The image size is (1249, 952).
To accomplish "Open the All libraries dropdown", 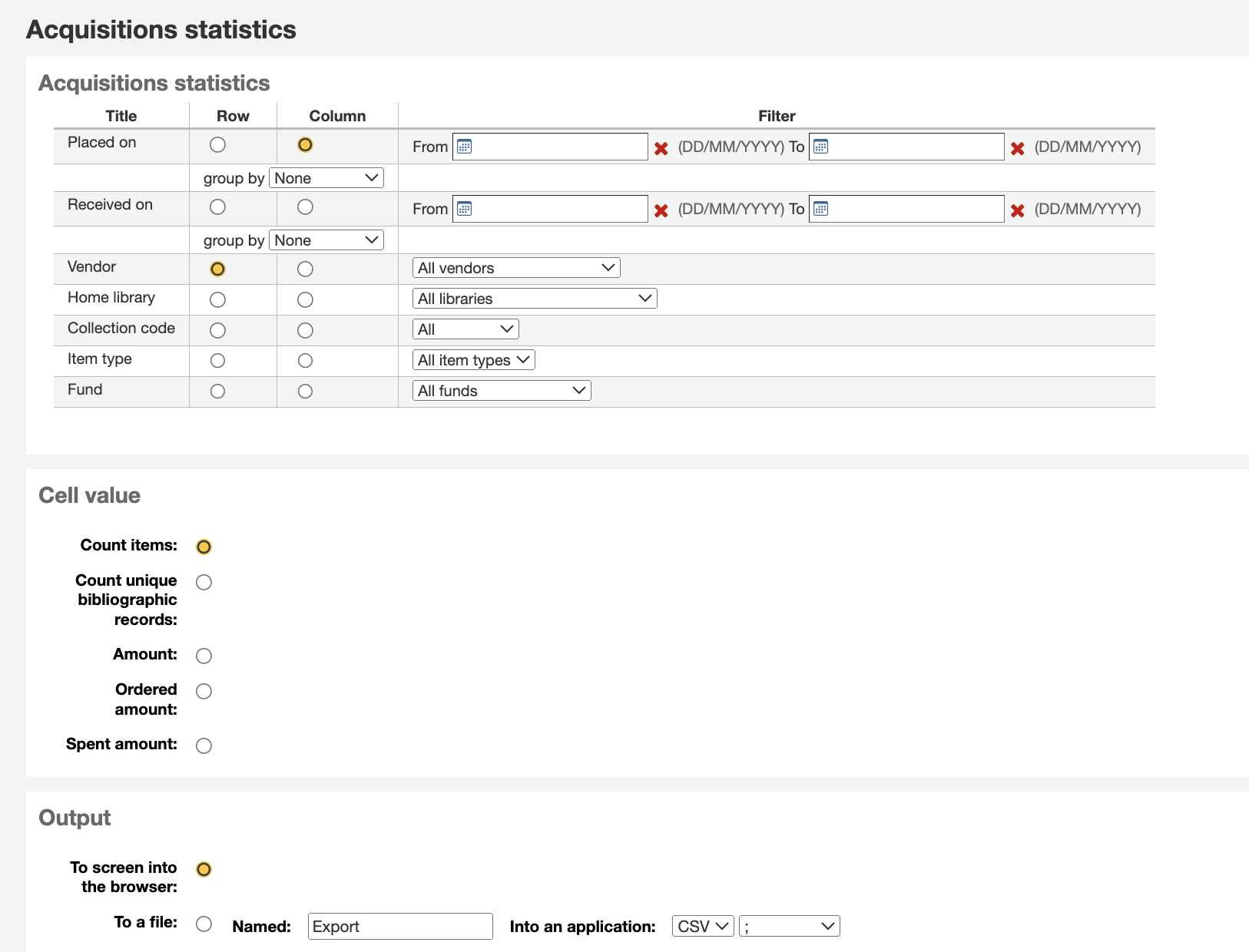I will 535,299.
